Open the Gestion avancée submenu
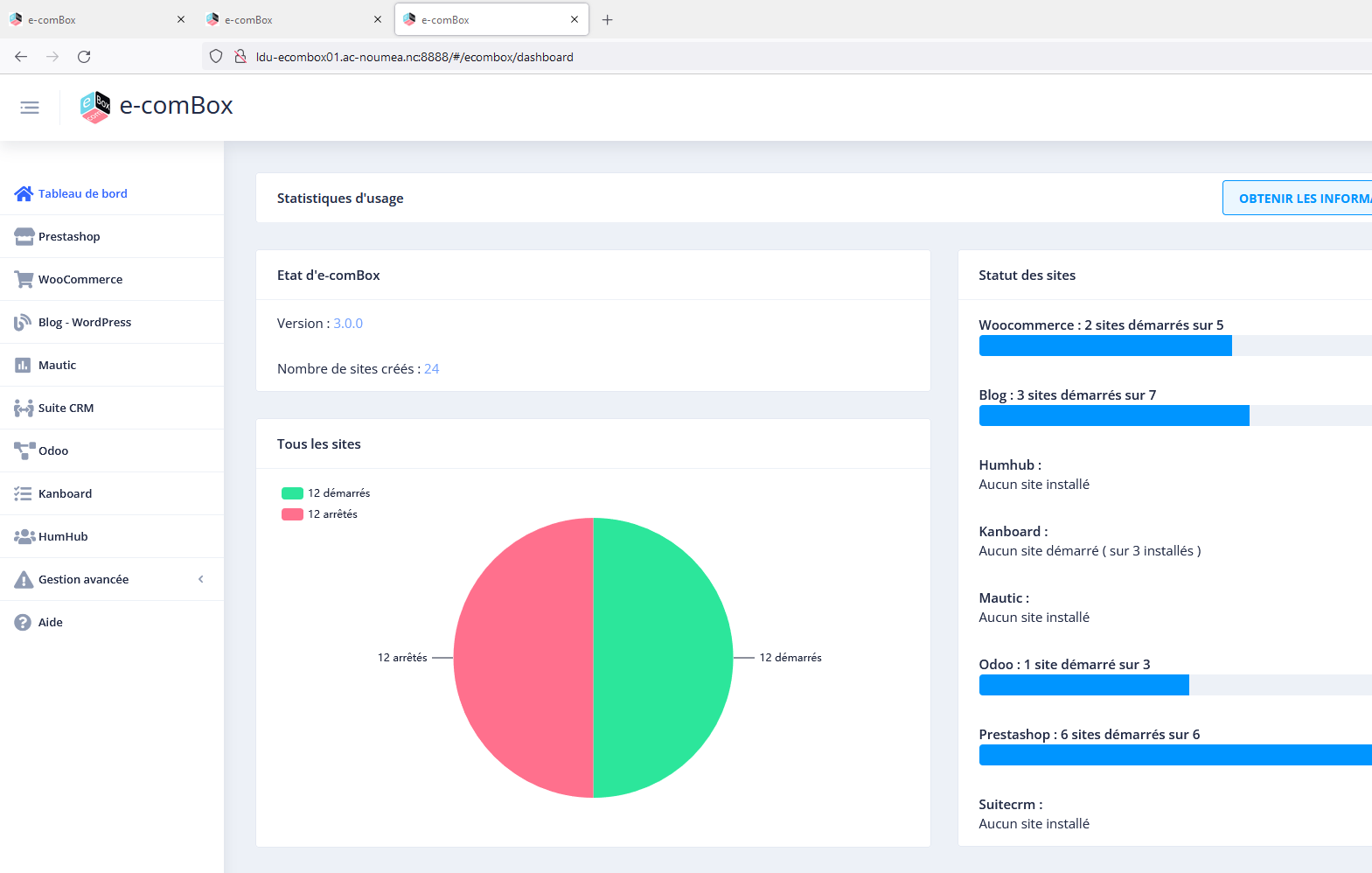 point(84,579)
